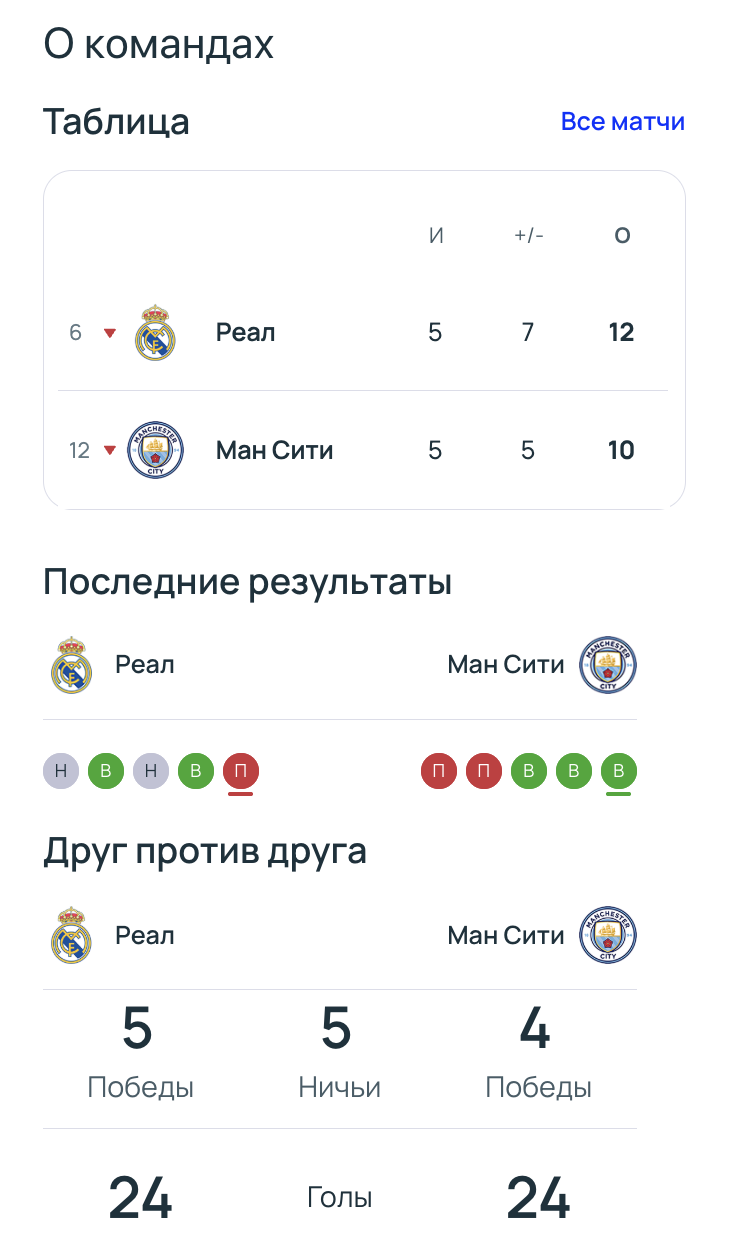Select Real's red underlined П loss result
The image size is (738, 1246).
(241, 772)
